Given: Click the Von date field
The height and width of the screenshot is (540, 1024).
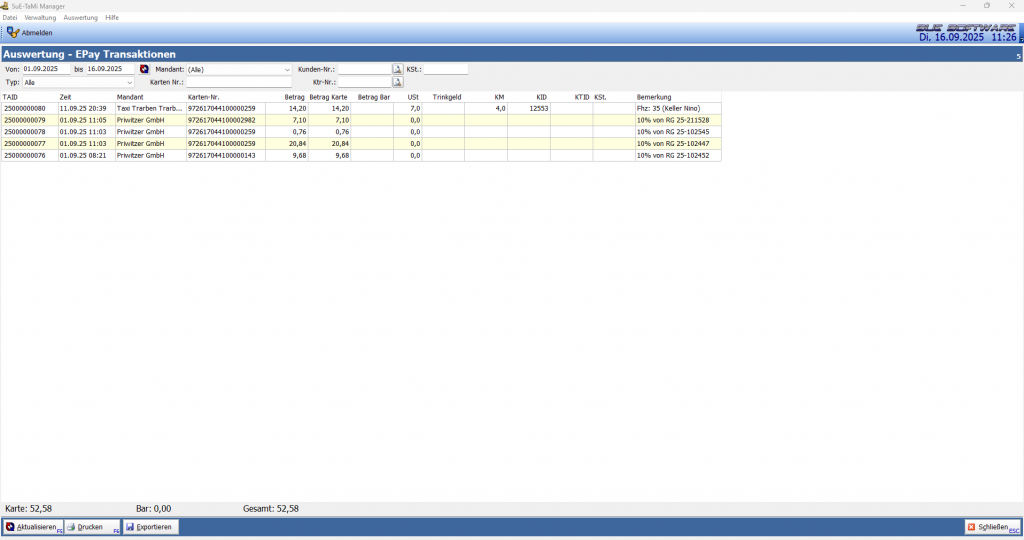Looking at the screenshot, I should [x=46, y=69].
